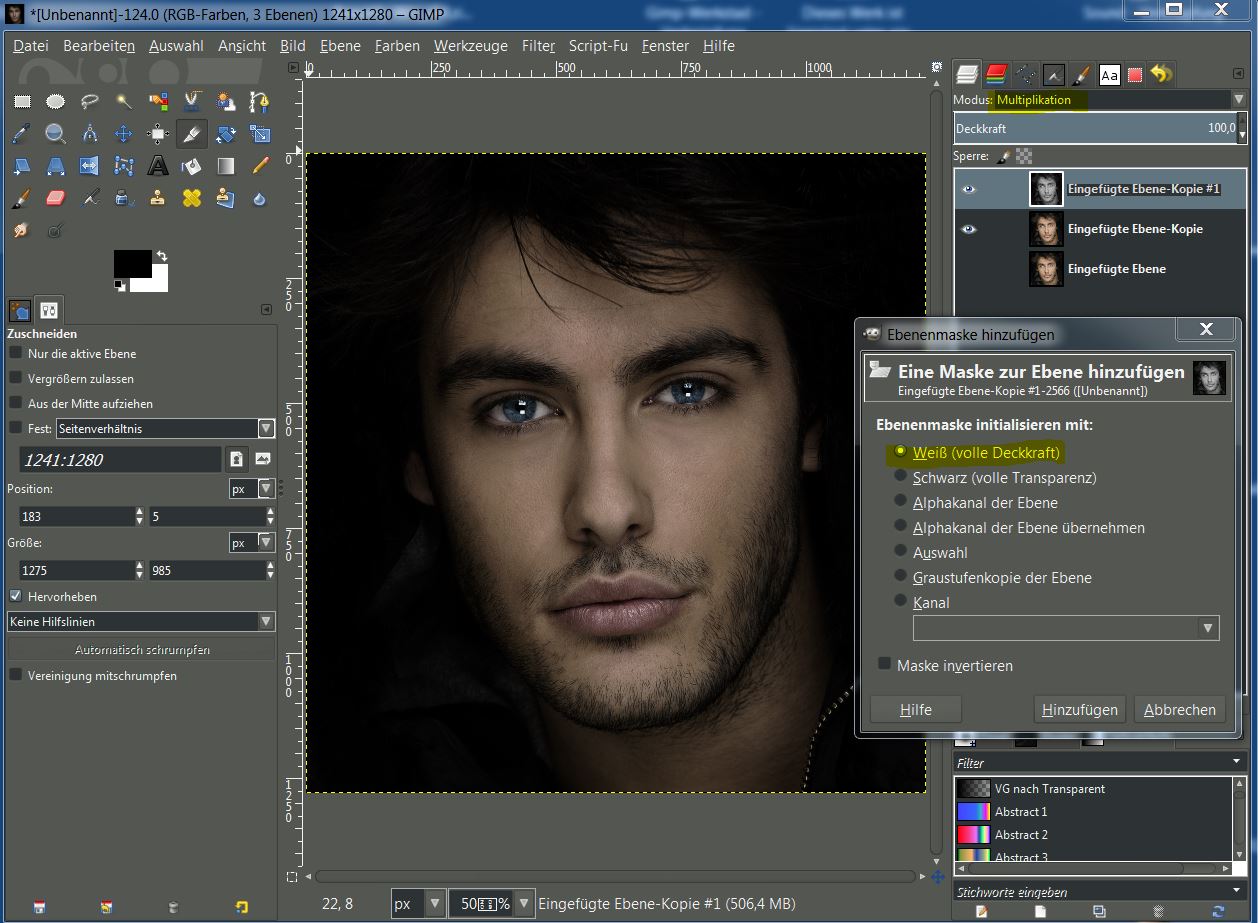Open the Filter menu
This screenshot has width=1258, height=923.
tap(538, 46)
